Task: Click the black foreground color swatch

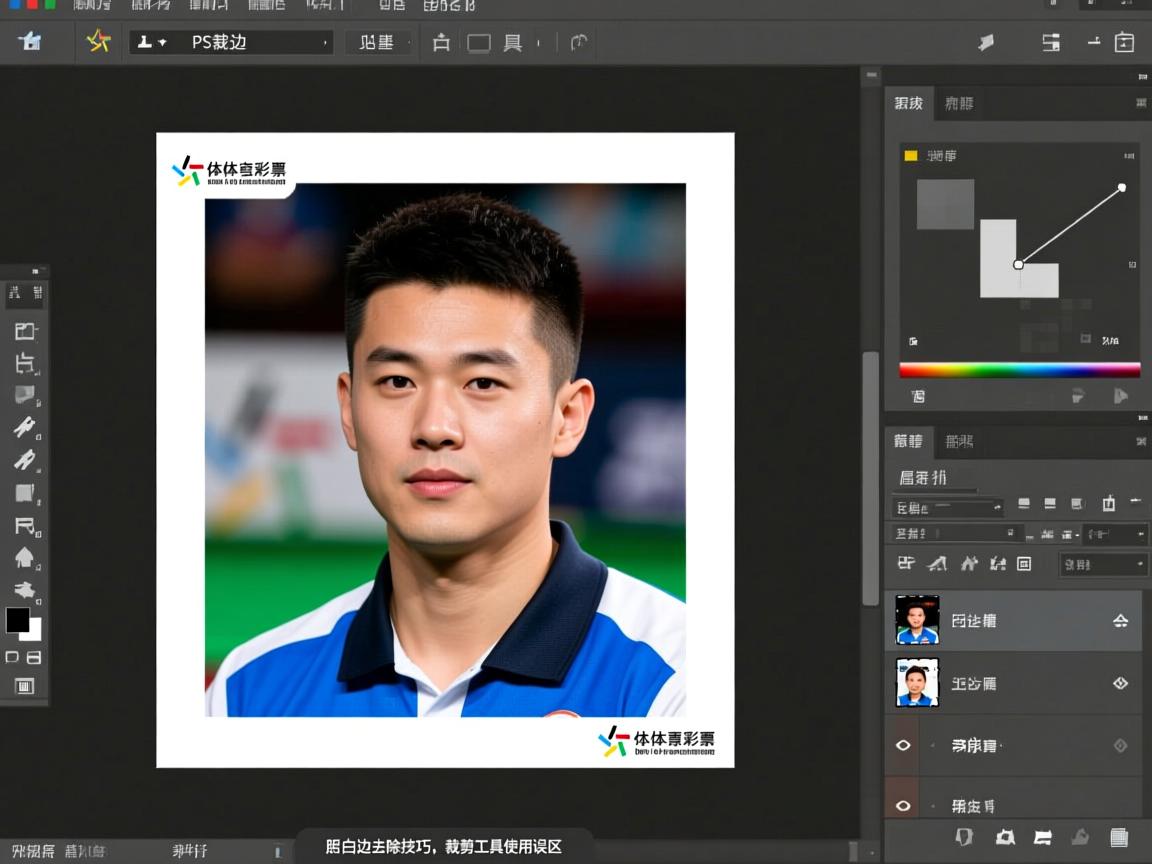Action: pos(17,620)
